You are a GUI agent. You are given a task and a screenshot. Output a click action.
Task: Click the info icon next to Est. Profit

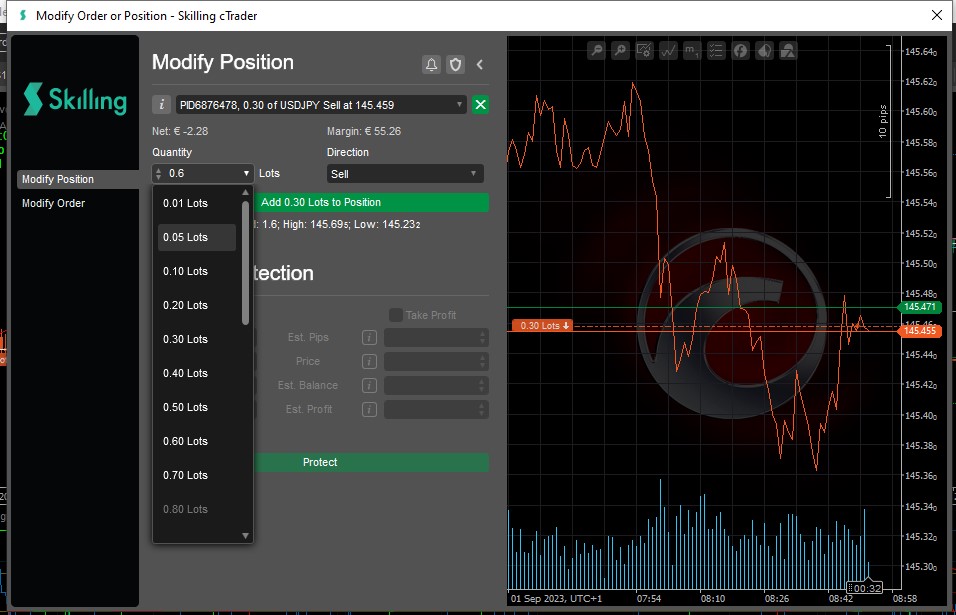click(369, 410)
